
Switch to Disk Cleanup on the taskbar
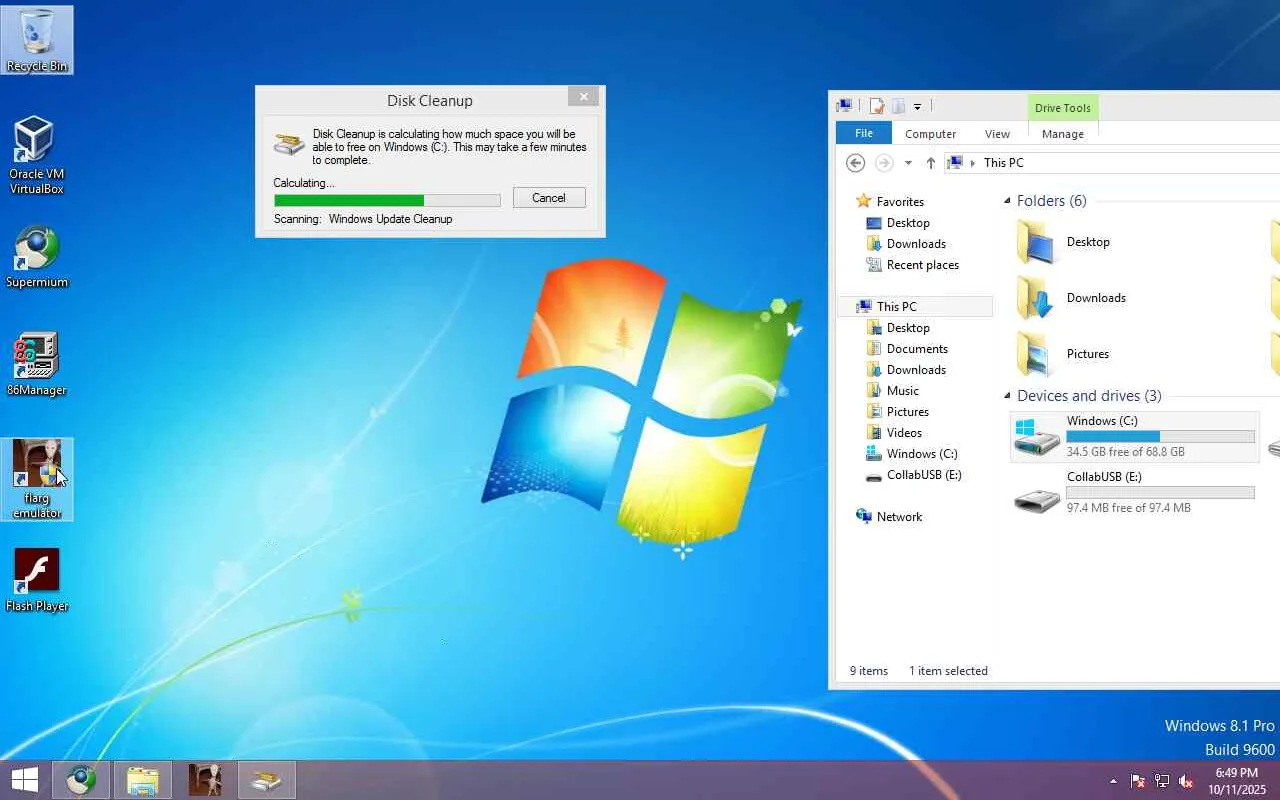tap(267, 779)
